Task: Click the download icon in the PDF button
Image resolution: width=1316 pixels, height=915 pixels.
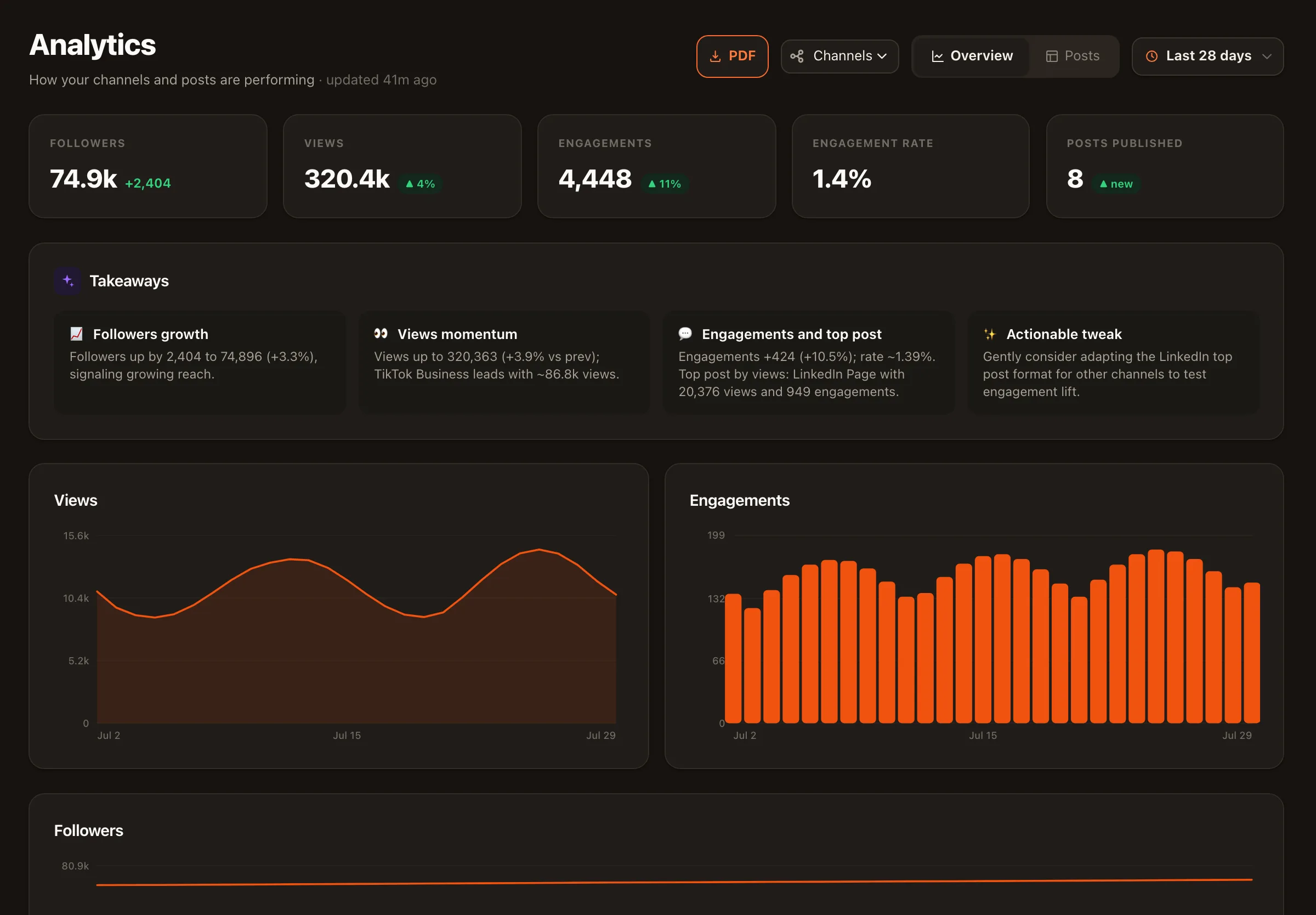Action: (x=715, y=56)
